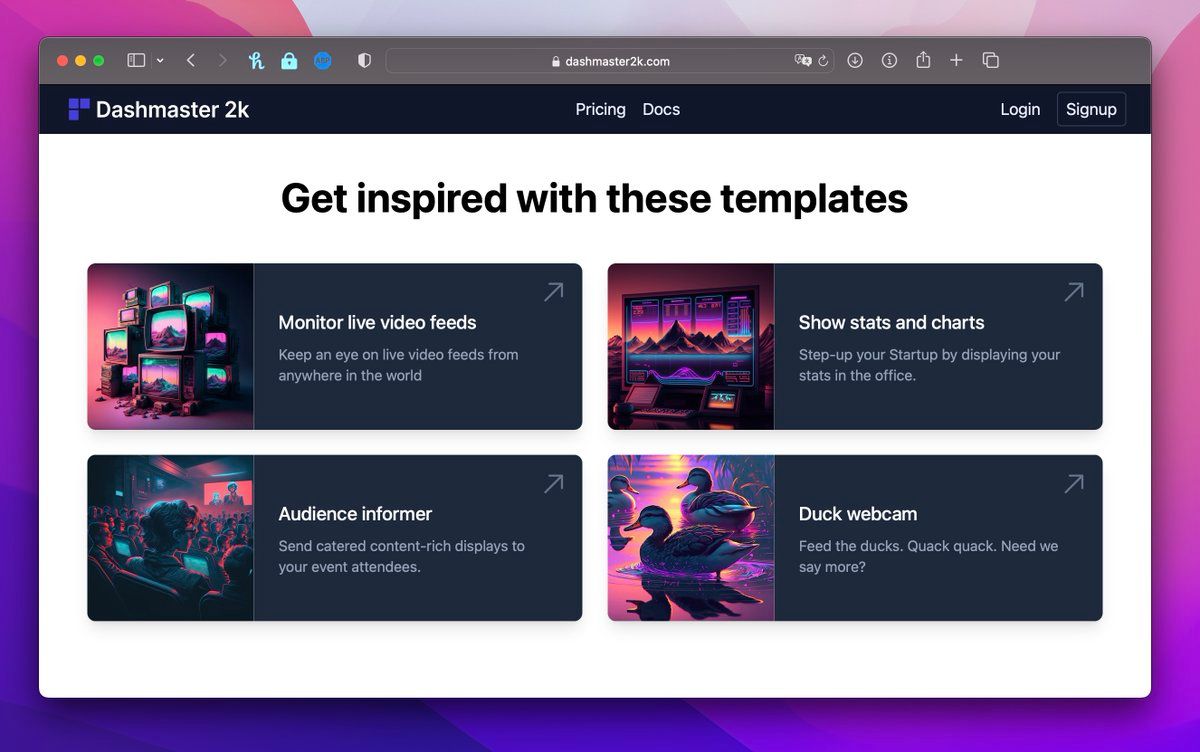
Task: Open a new tab with plus
Action: (x=956, y=61)
